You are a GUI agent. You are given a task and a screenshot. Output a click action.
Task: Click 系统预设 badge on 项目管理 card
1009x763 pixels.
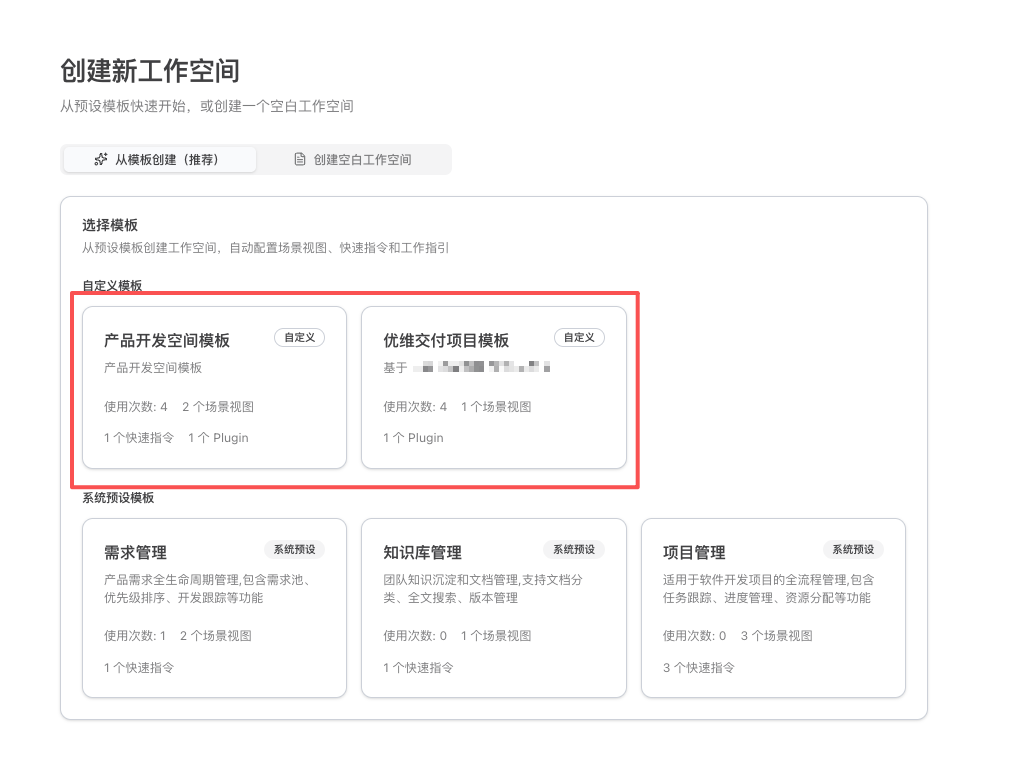point(853,549)
